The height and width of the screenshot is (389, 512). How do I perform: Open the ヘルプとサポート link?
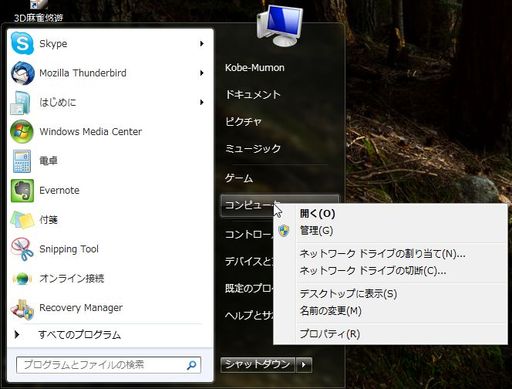(249, 315)
